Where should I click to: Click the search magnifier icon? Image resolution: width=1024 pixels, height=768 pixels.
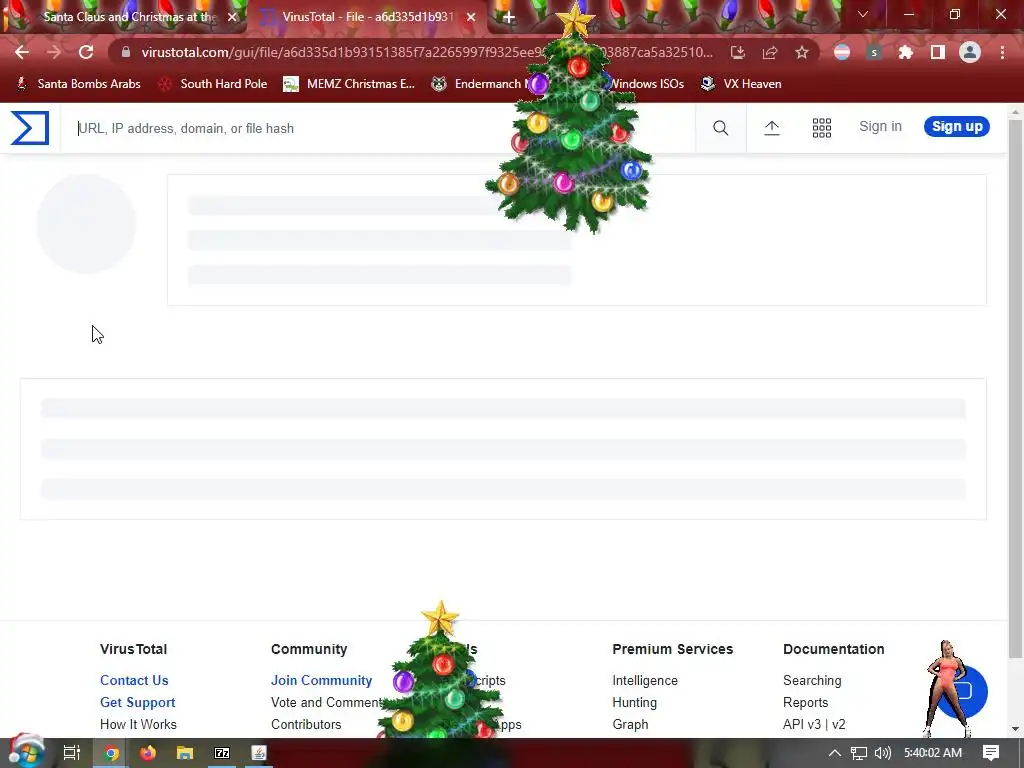coord(720,128)
